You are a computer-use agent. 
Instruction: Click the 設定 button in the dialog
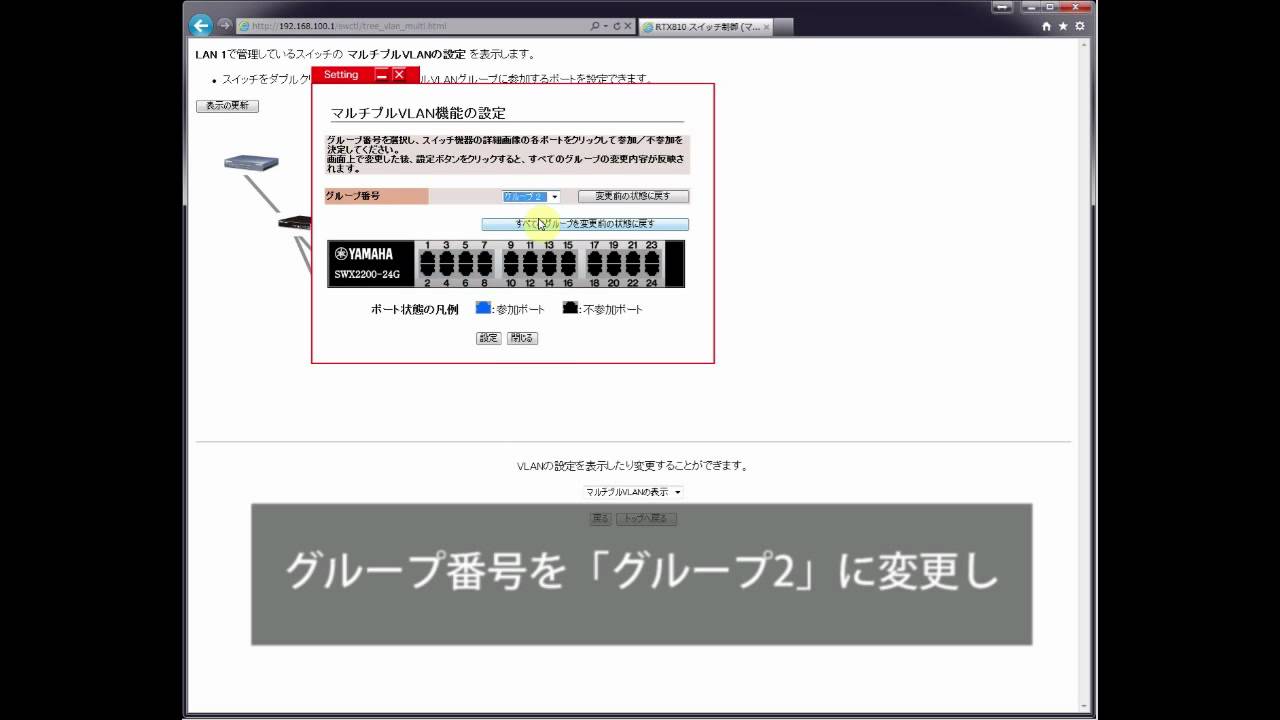[x=488, y=338]
